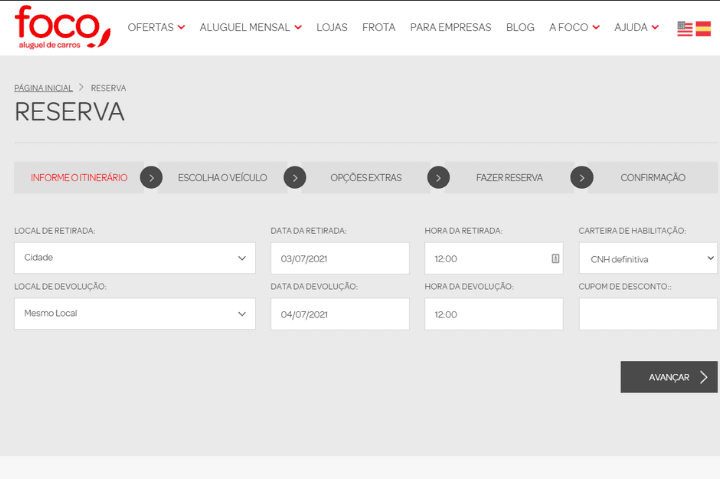720x479 pixels.
Task: Expand the A Foco menu
Action: click(574, 28)
